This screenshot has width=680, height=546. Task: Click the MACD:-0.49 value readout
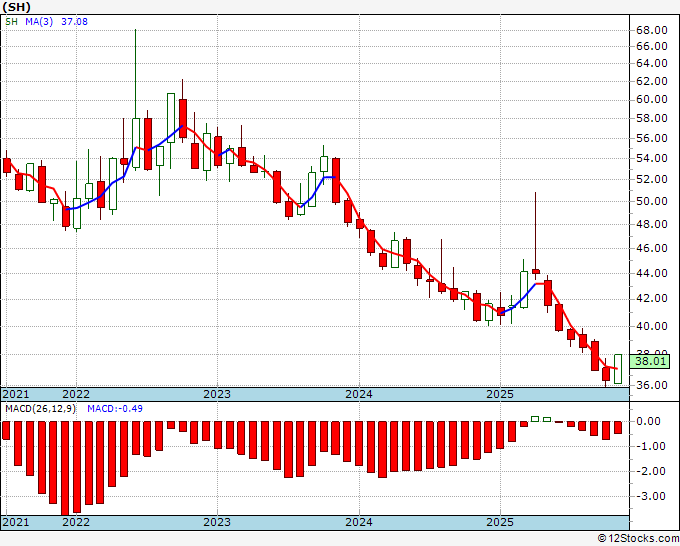(x=115, y=409)
